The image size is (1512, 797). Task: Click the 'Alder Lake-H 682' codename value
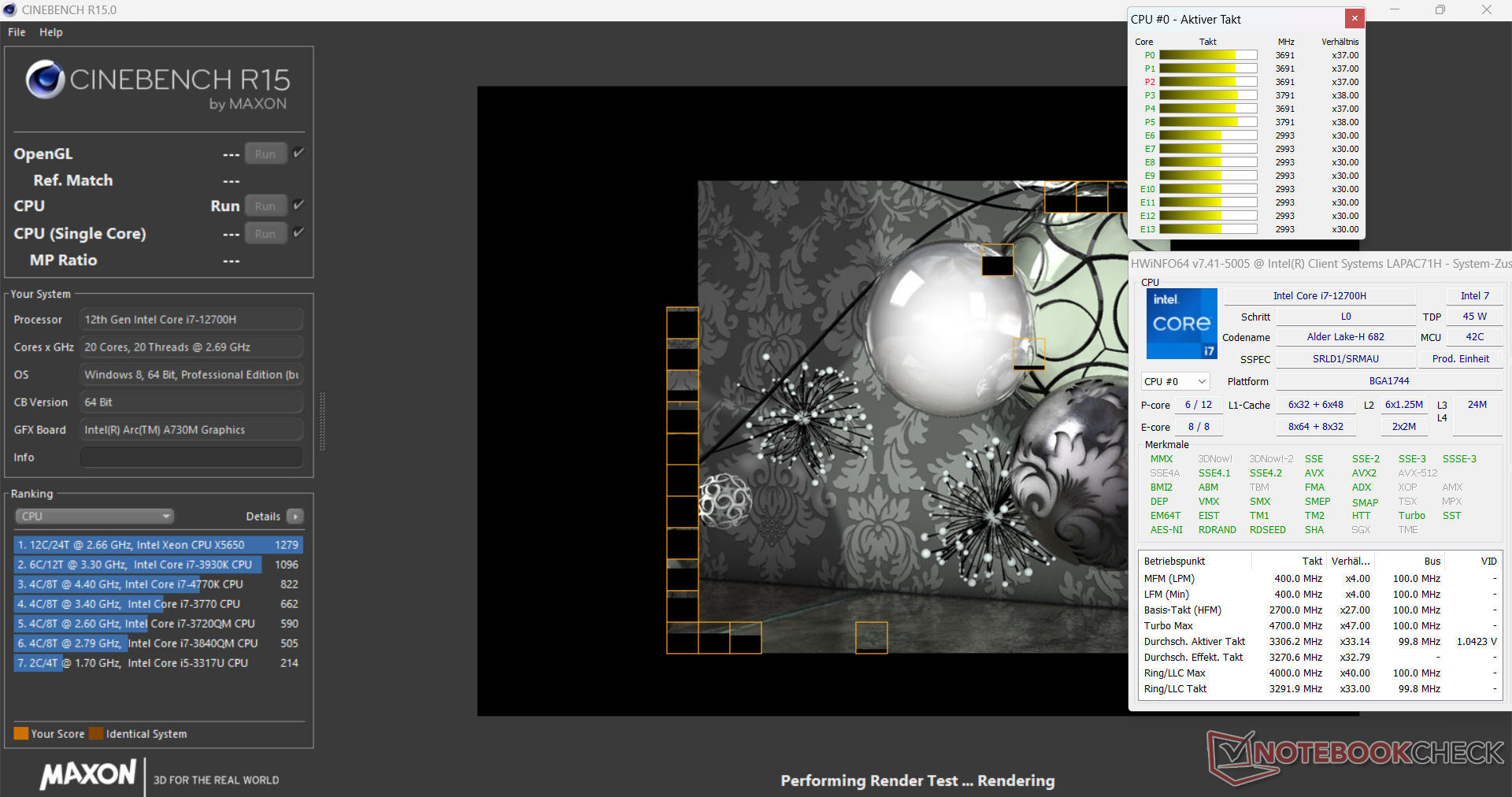pos(1345,337)
